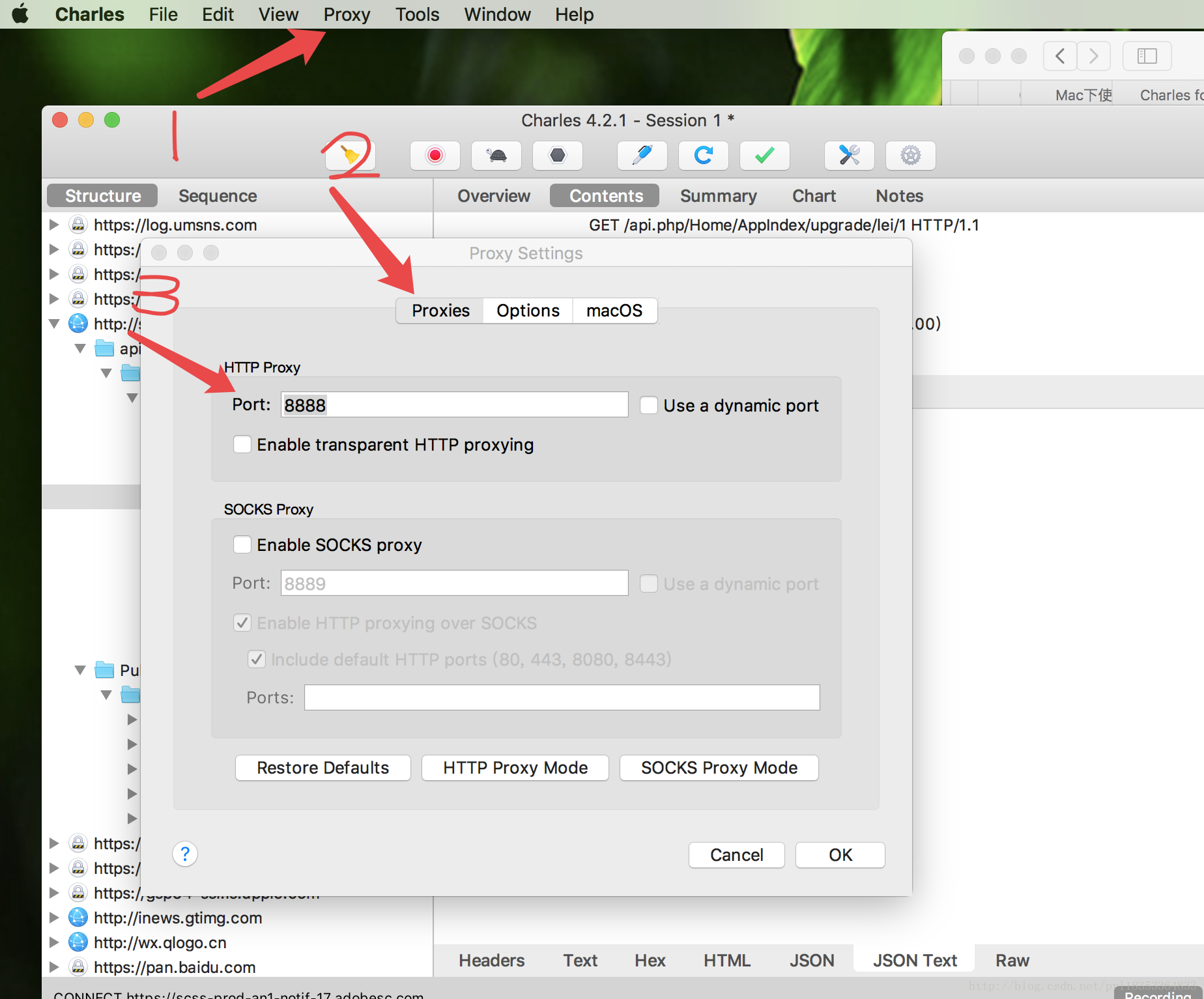The height and width of the screenshot is (999, 1204).
Task: Open the Tools menu
Action: (417, 14)
